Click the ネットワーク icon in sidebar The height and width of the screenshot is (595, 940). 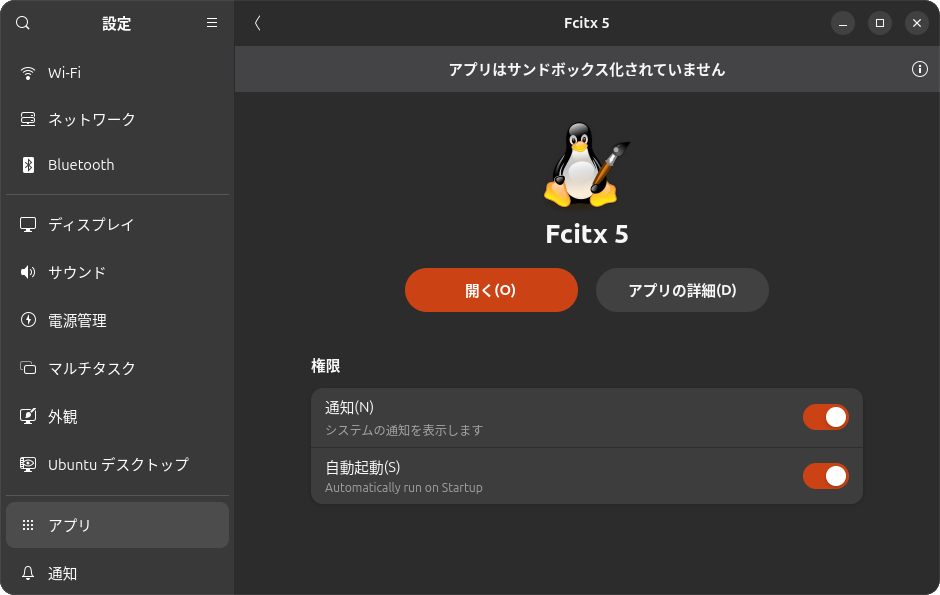[x=28, y=119]
